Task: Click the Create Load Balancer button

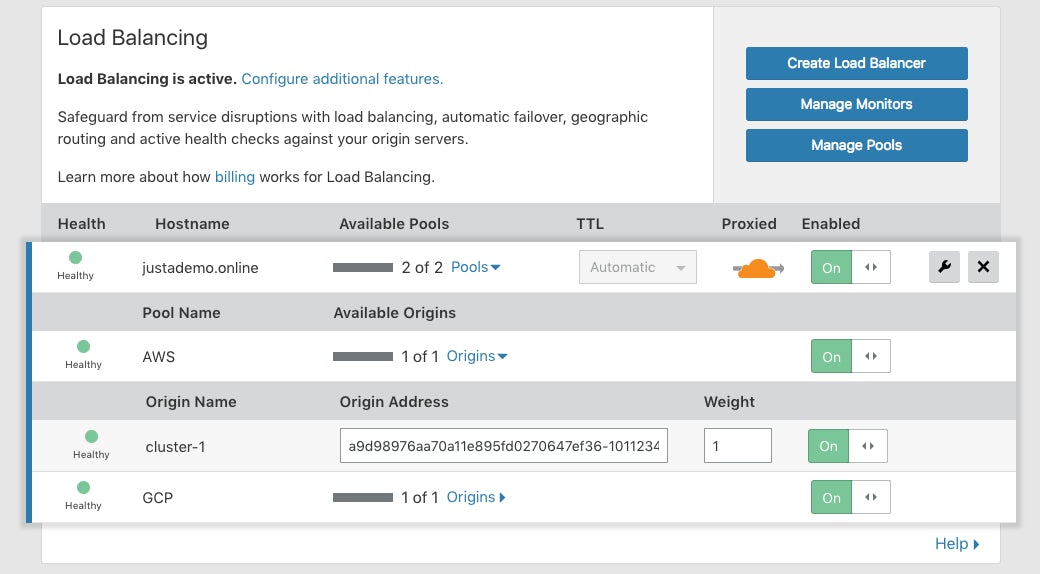Action: [856, 63]
